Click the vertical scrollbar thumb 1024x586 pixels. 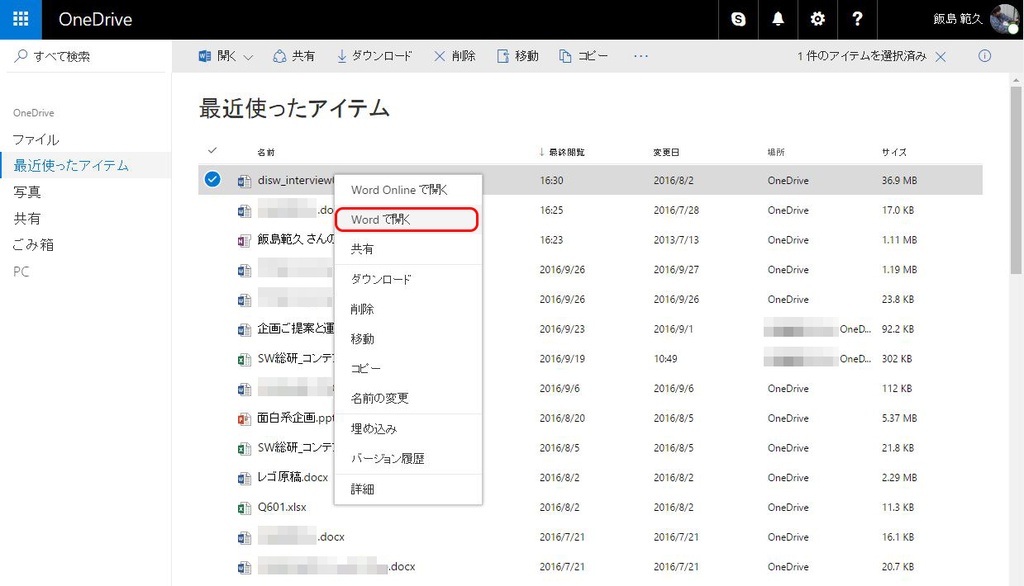[1016, 180]
